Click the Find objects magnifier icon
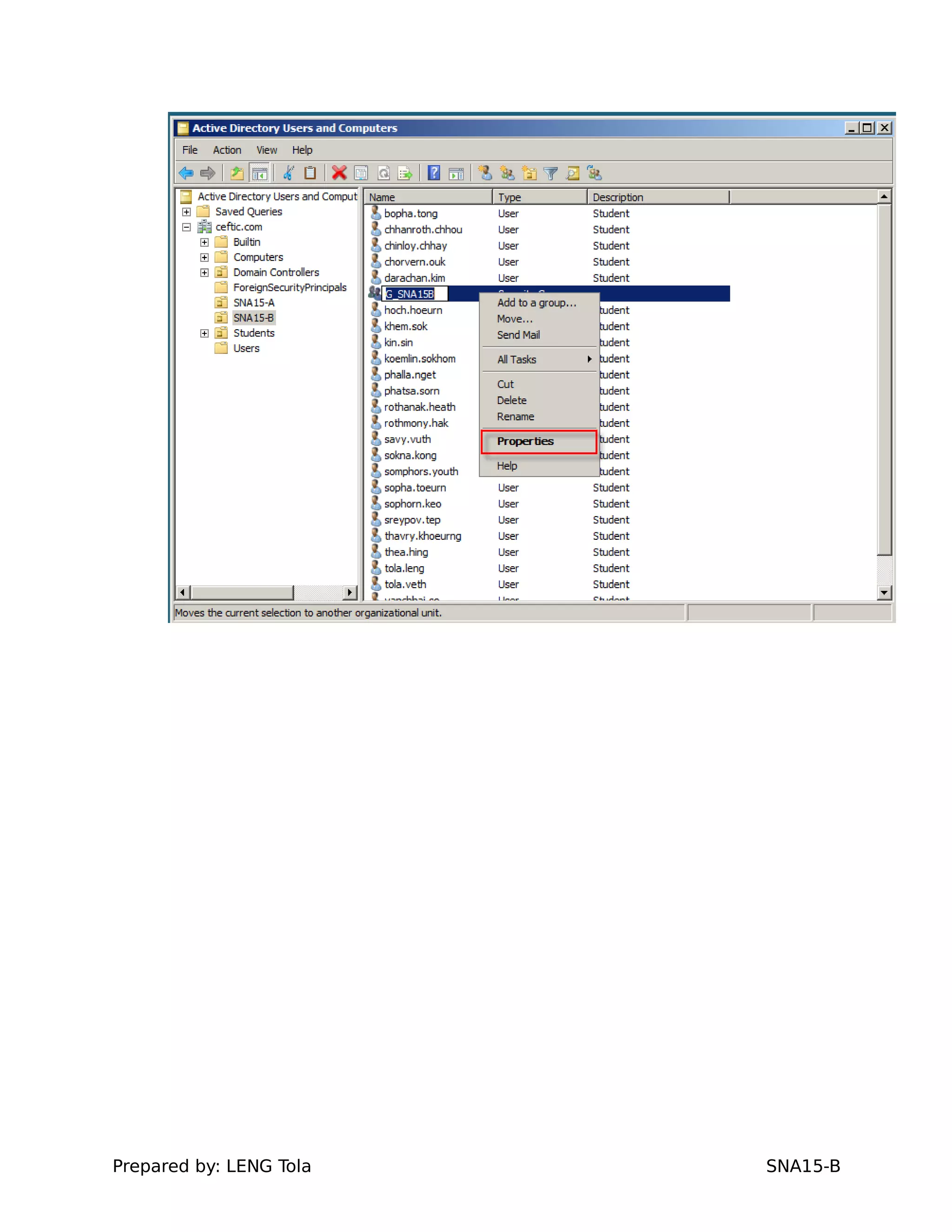Viewport: 952px width, 1232px height. 573,173
